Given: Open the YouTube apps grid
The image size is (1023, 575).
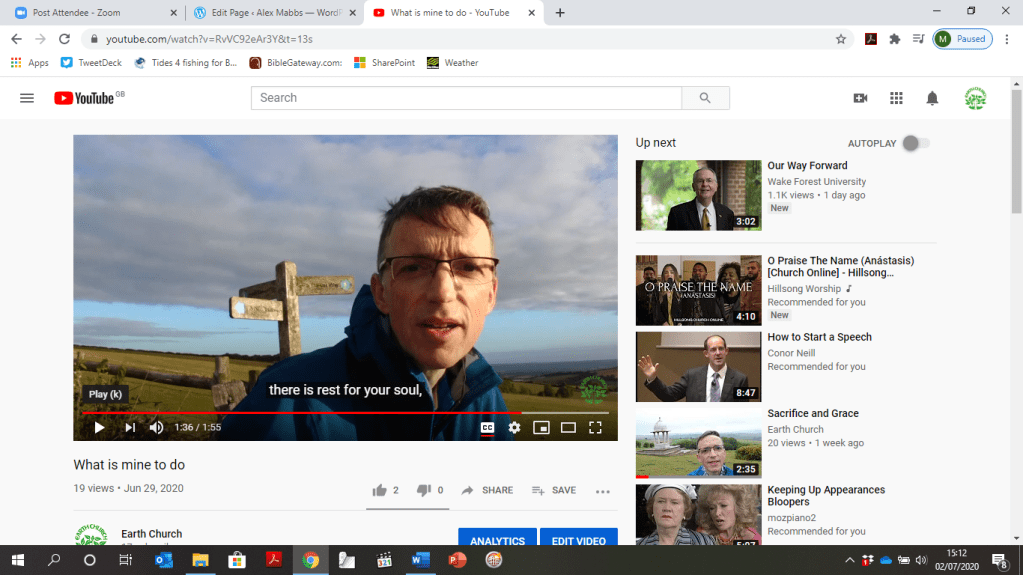Looking at the screenshot, I should [x=896, y=98].
